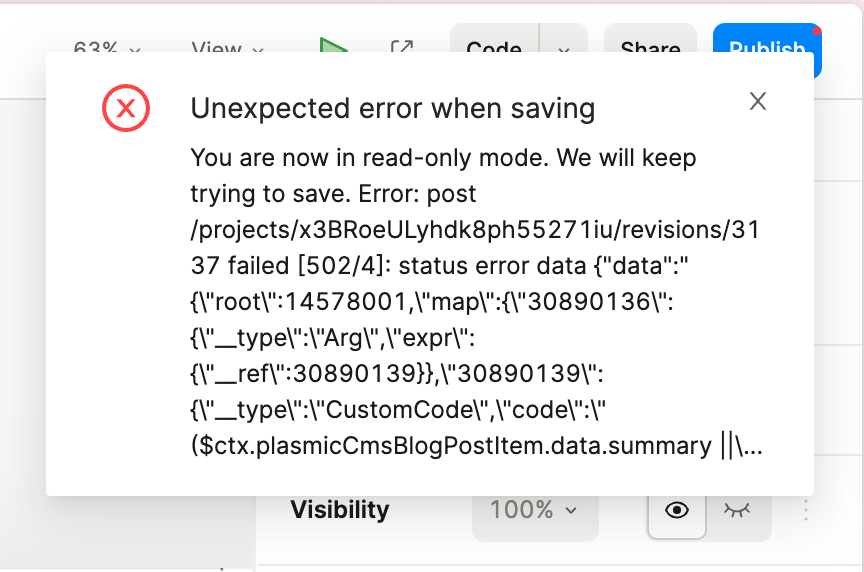
Task: Open the preview in new window icon
Action: [402, 46]
